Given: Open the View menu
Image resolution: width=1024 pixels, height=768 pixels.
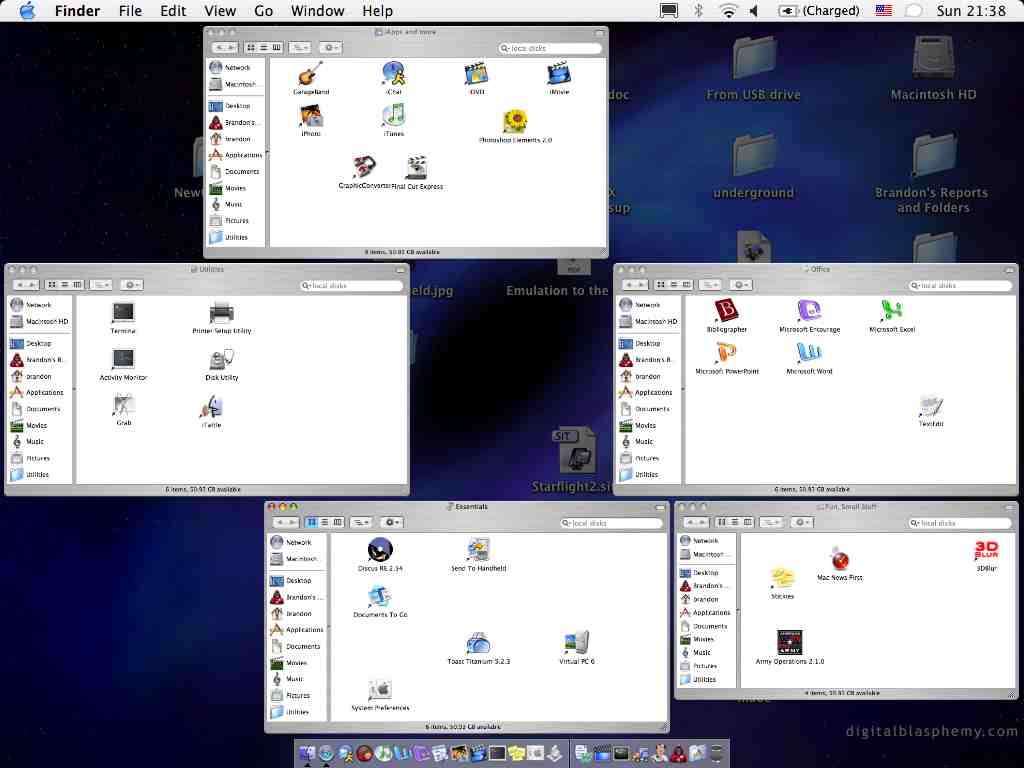Looking at the screenshot, I should [220, 11].
